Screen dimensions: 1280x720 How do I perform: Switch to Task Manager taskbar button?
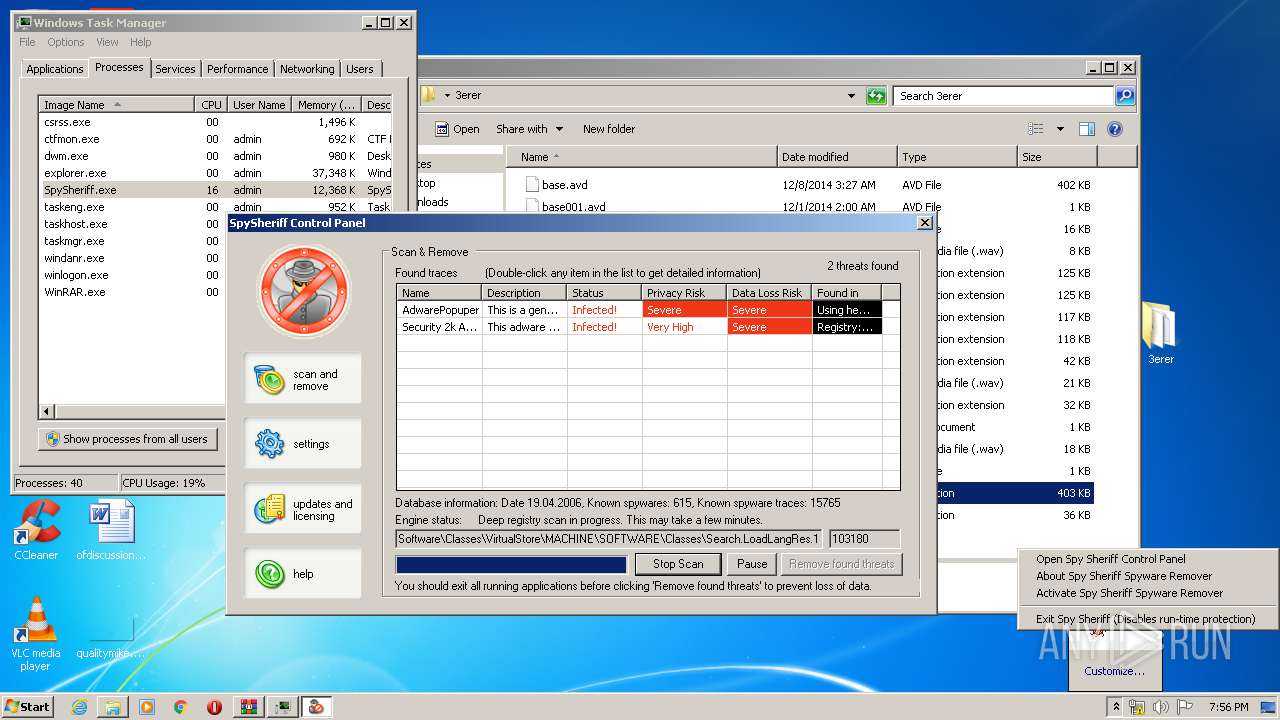click(283, 707)
